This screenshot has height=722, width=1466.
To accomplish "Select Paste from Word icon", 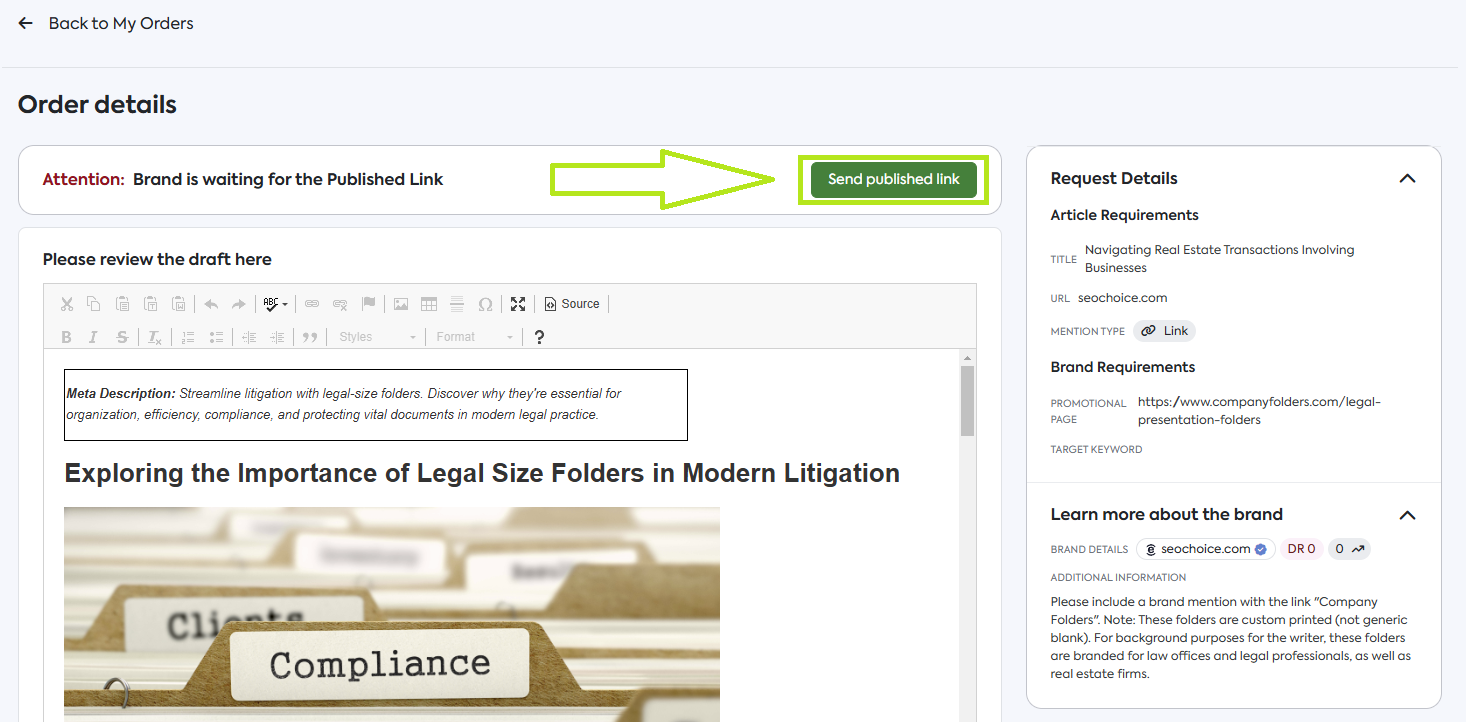I will [x=178, y=304].
